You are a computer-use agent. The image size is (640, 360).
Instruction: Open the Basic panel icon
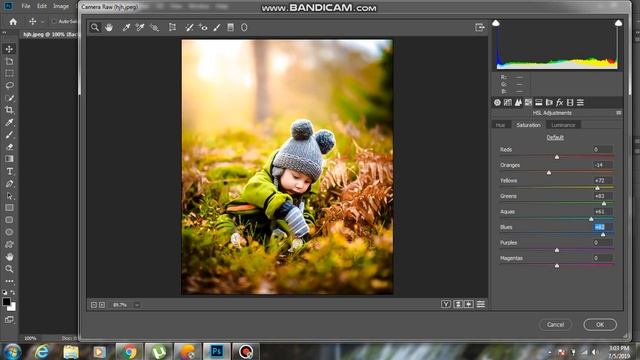pyautogui.click(x=497, y=102)
